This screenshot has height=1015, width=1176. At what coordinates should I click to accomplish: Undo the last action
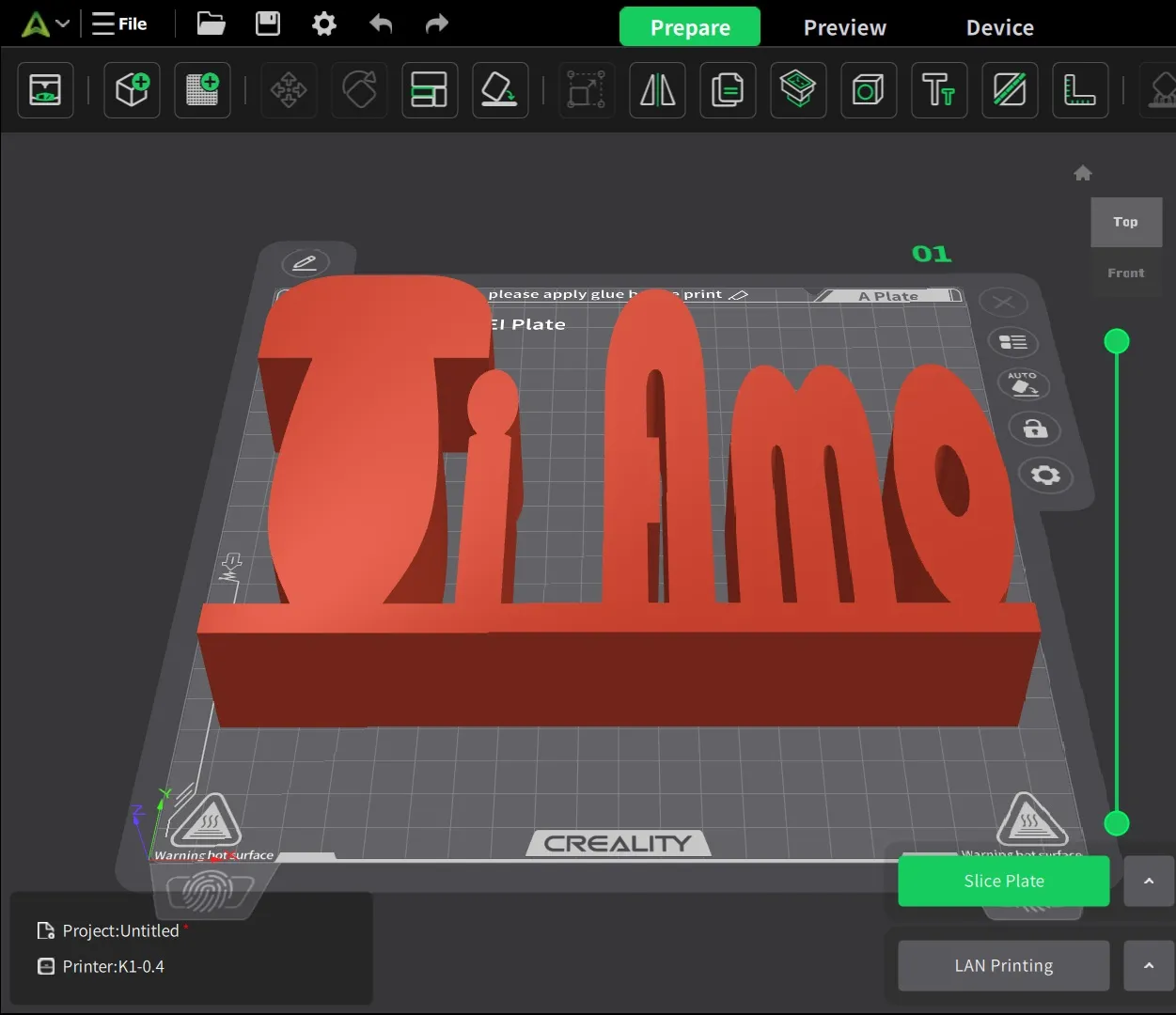(381, 23)
